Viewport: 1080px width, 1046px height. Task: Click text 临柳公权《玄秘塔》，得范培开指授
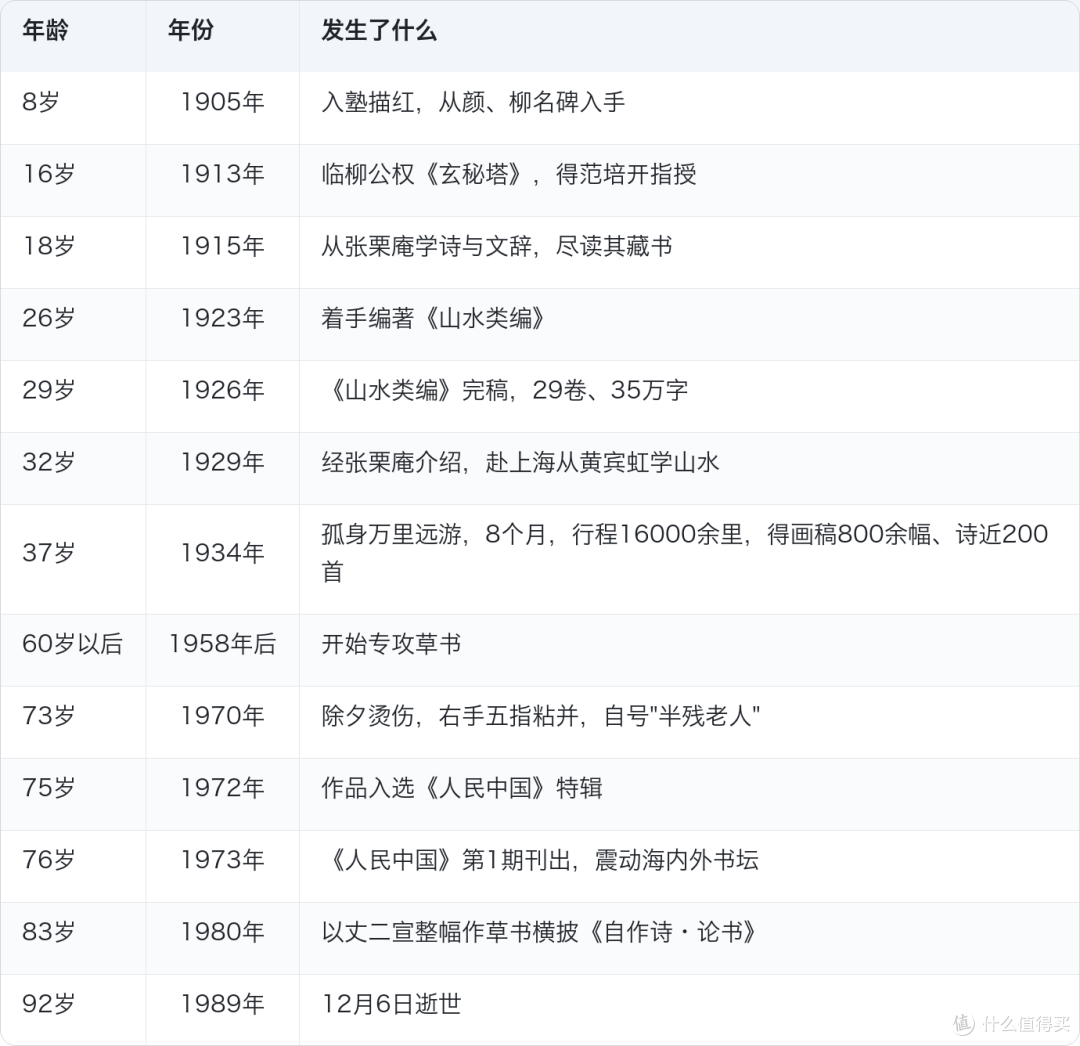pyautogui.click(x=509, y=174)
